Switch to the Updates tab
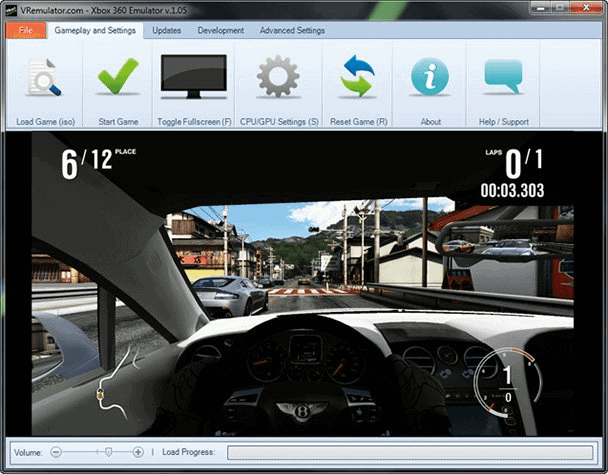Image resolution: width=608 pixels, height=474 pixels. [x=166, y=31]
